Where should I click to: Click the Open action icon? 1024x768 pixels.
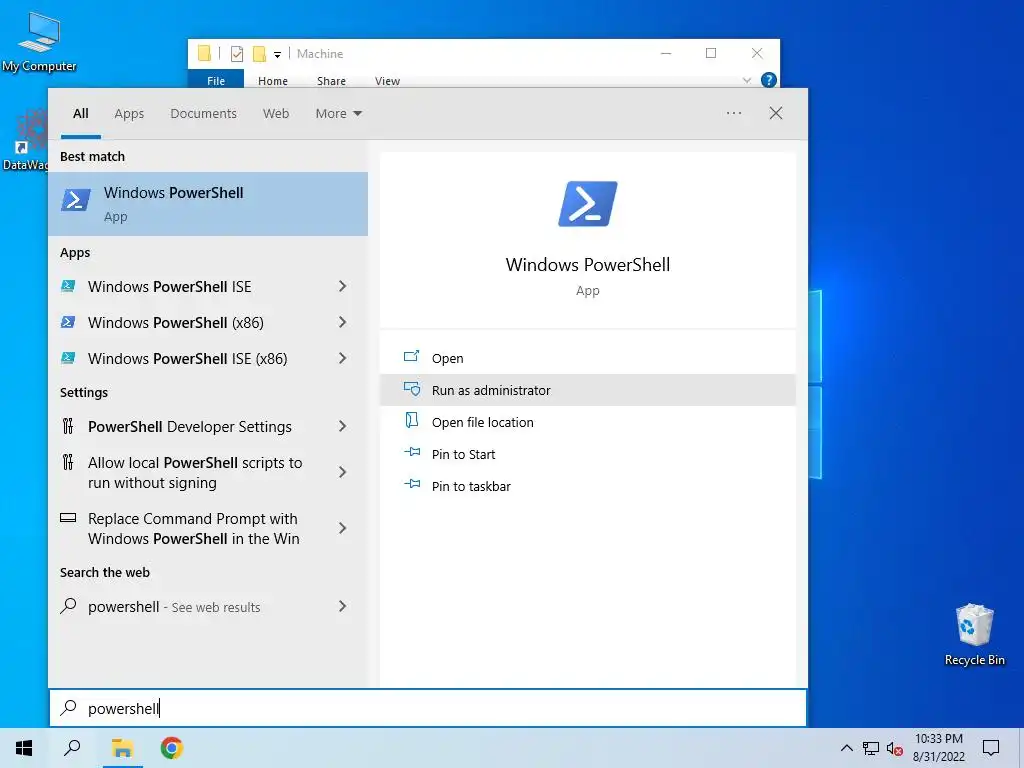click(411, 357)
